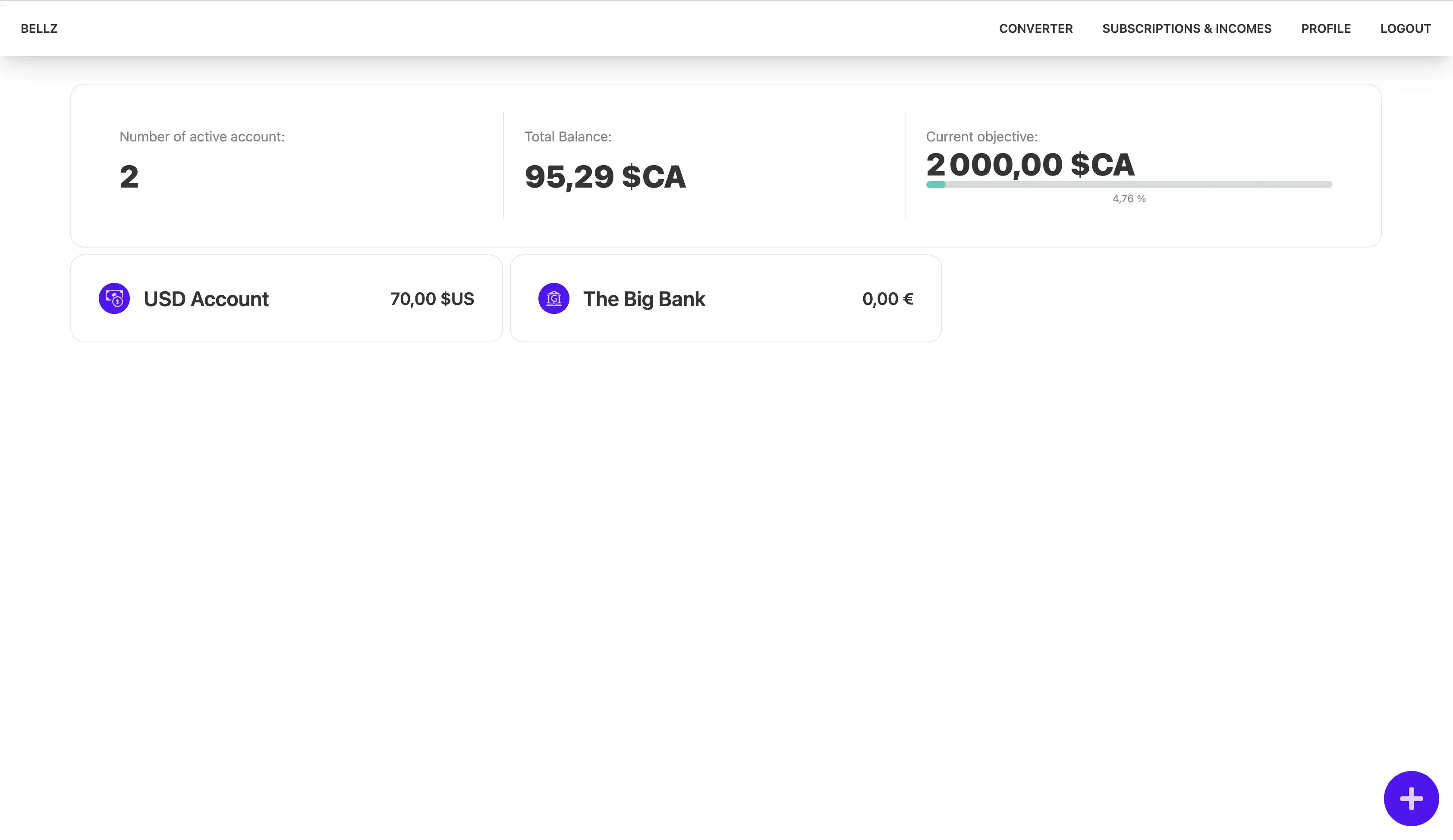1453x840 pixels.
Task: Click the 70,00 $US balance amount
Action: pyautogui.click(x=432, y=299)
